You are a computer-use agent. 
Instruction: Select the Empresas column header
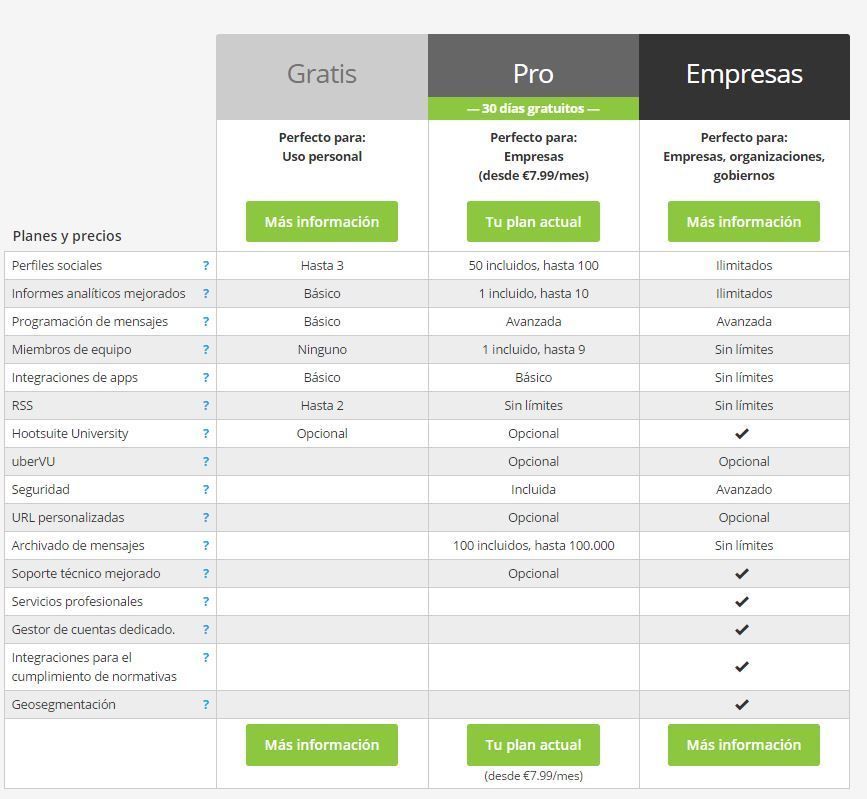tap(743, 73)
